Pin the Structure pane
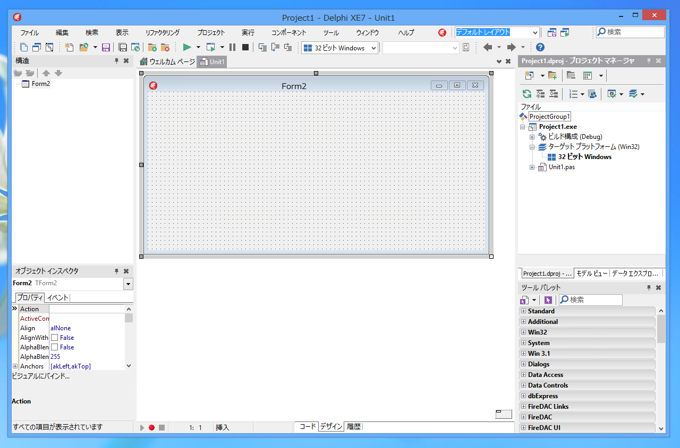Image resolution: width=680 pixels, height=448 pixels. (x=116, y=61)
